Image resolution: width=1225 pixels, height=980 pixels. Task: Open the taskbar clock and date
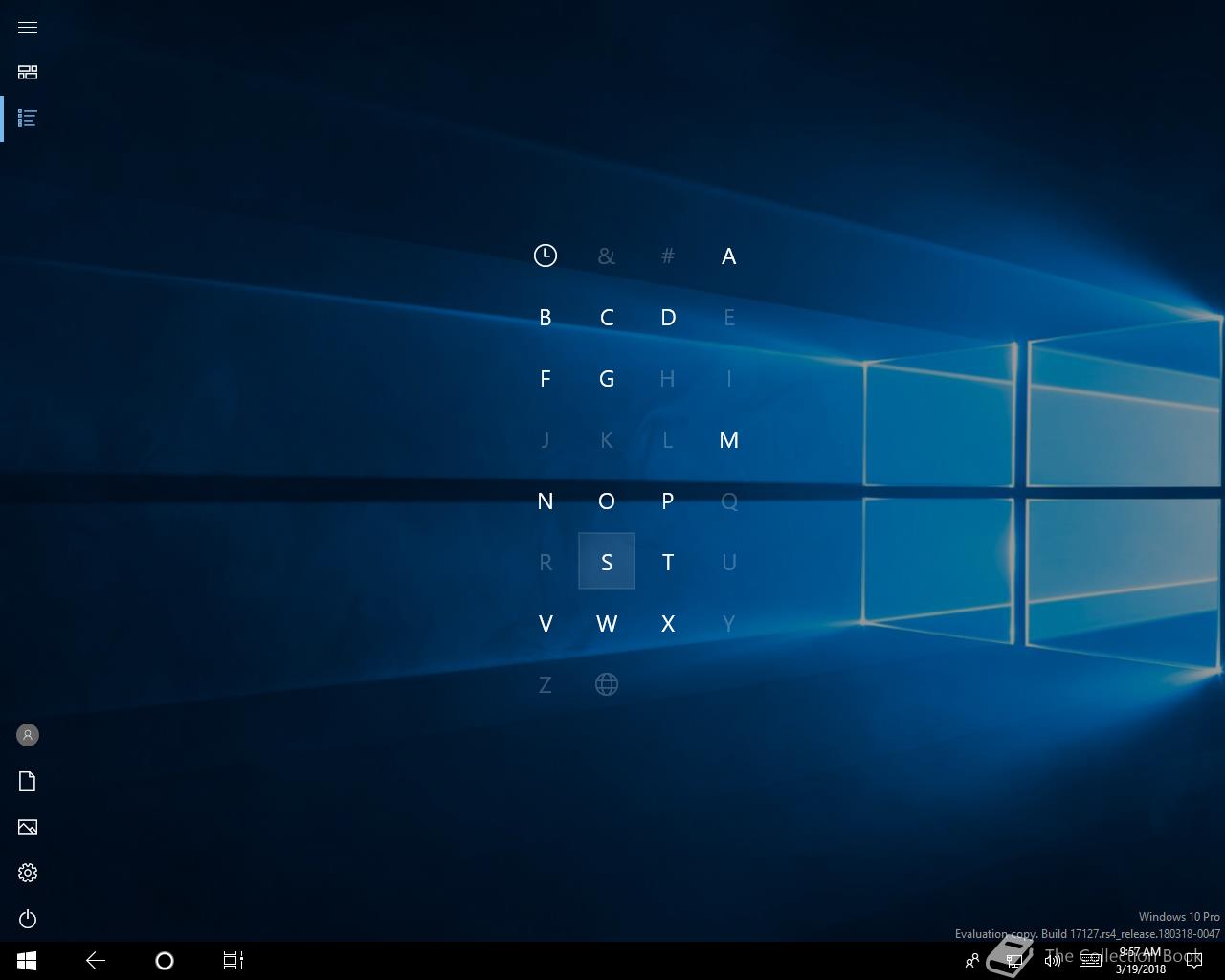[x=1140, y=961]
